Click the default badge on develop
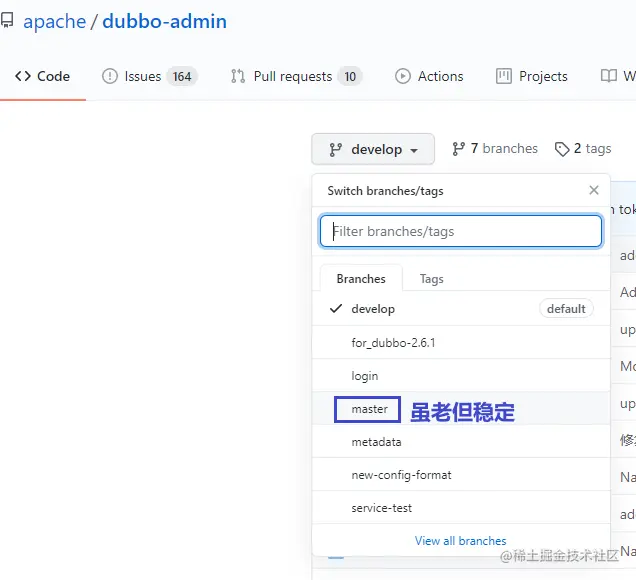Viewport: 636px width, 580px height. point(566,309)
